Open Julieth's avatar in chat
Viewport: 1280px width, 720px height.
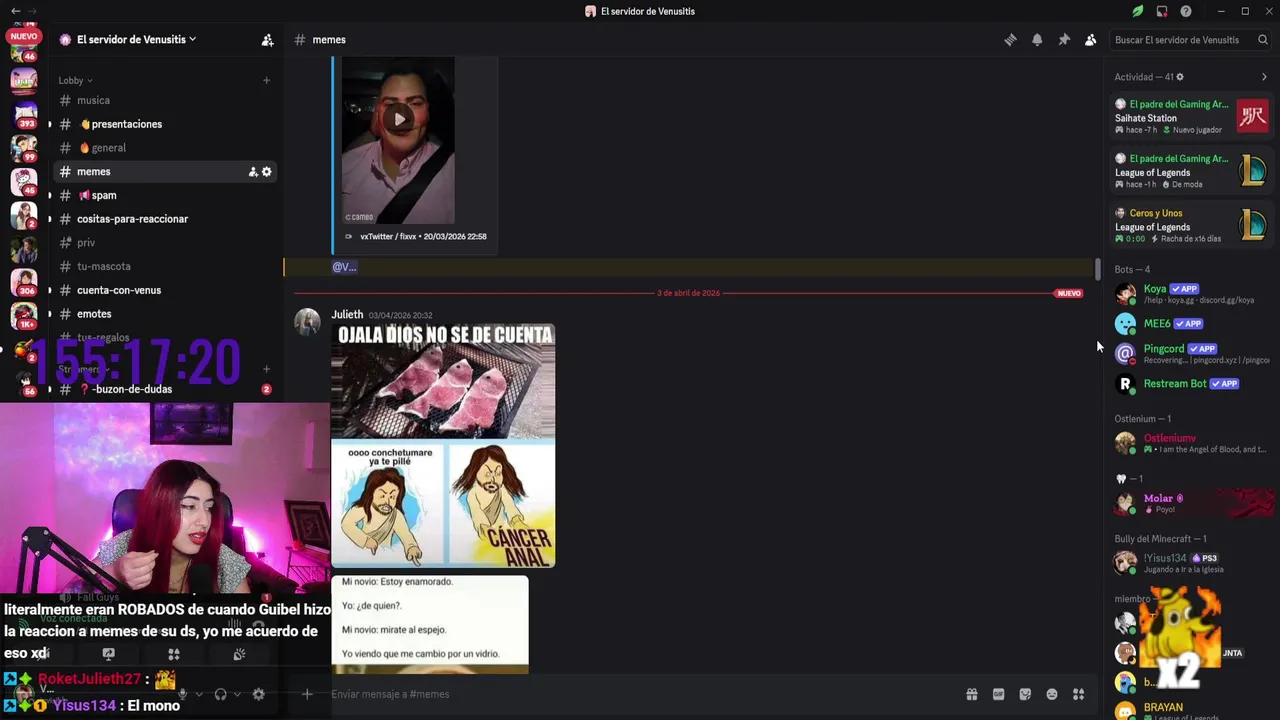pyautogui.click(x=307, y=322)
